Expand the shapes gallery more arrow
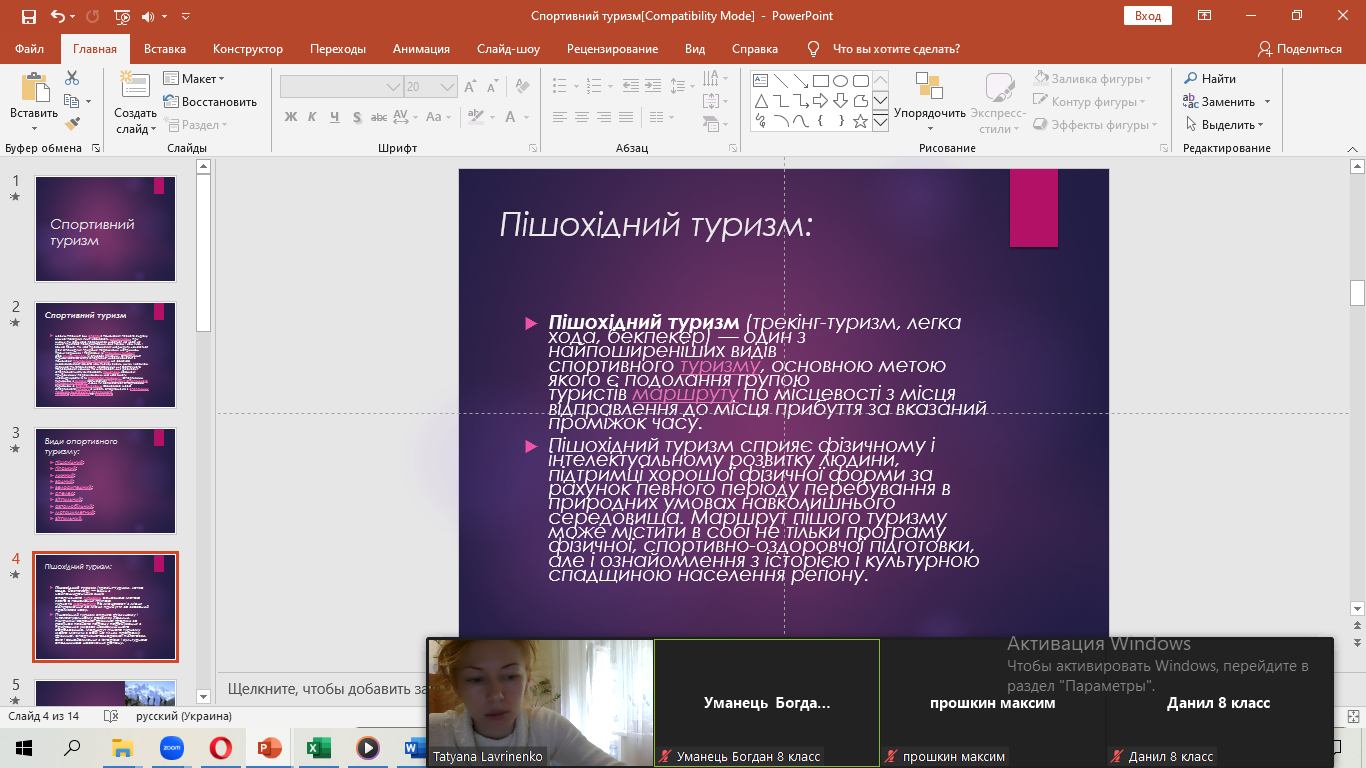 [880, 122]
